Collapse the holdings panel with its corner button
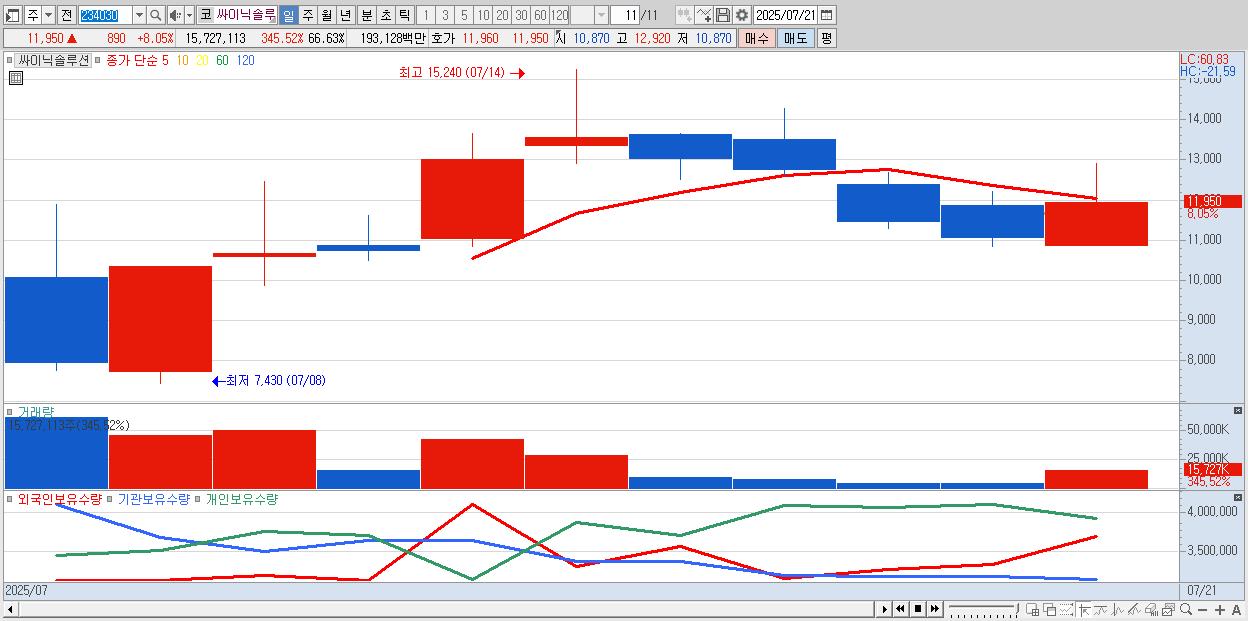The height and width of the screenshot is (621, 1248). coord(1238,498)
